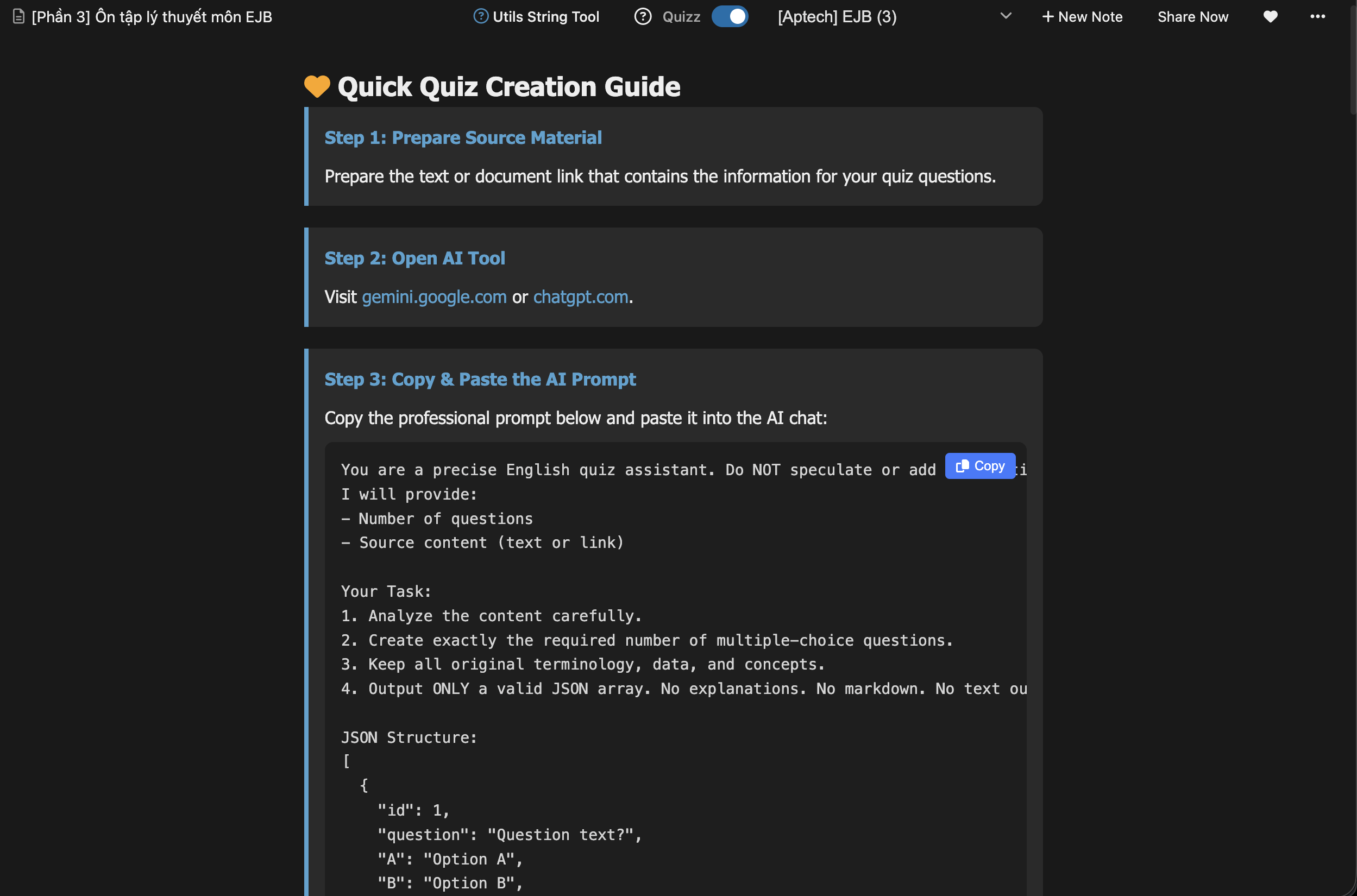Toggle the Quizz switch off
This screenshot has width=1357, height=896.
[x=730, y=17]
